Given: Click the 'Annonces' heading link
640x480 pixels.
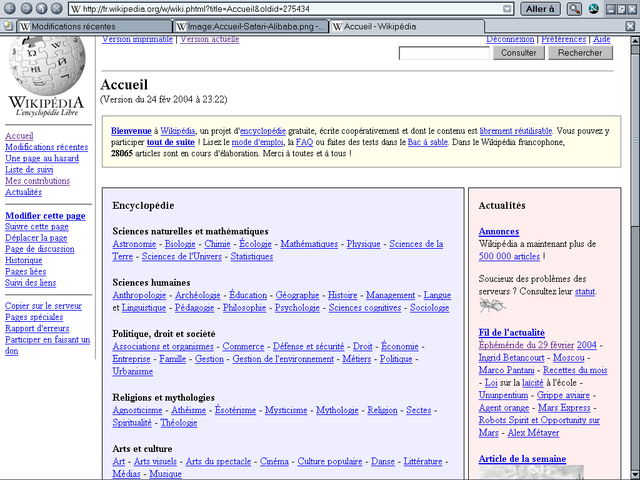Looking at the screenshot, I should (x=499, y=231).
